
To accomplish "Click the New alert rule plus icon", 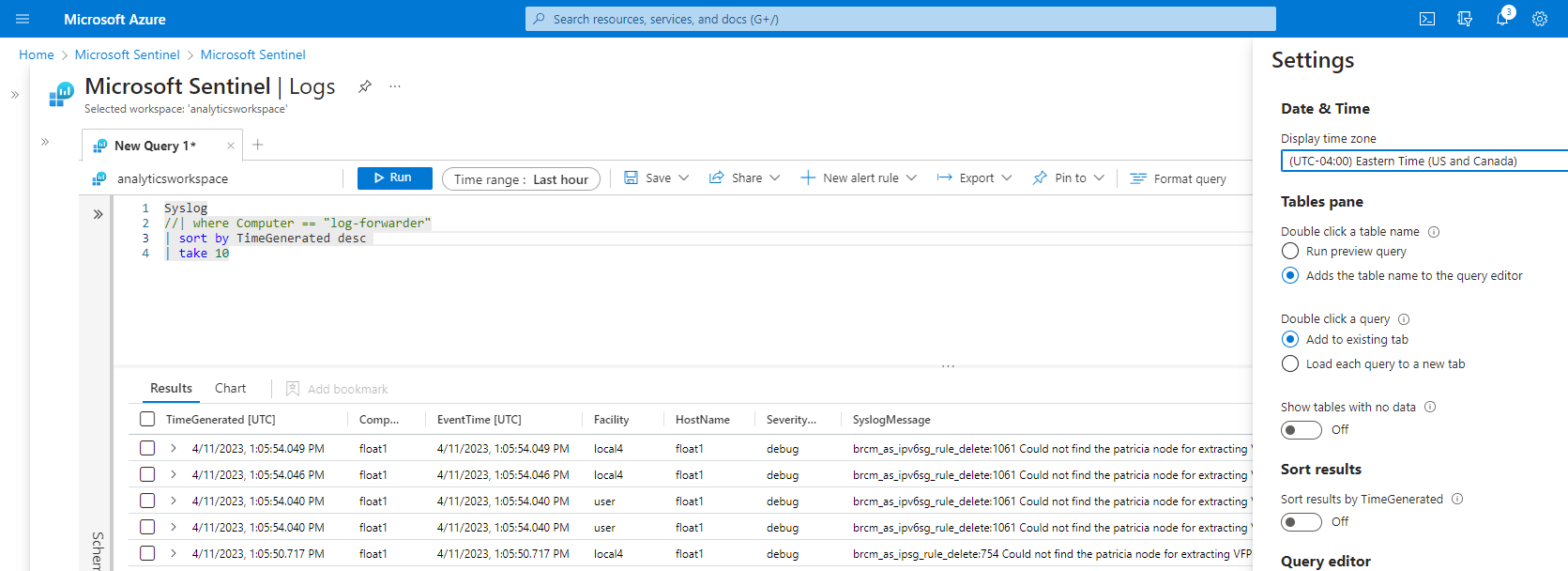I will (x=808, y=177).
